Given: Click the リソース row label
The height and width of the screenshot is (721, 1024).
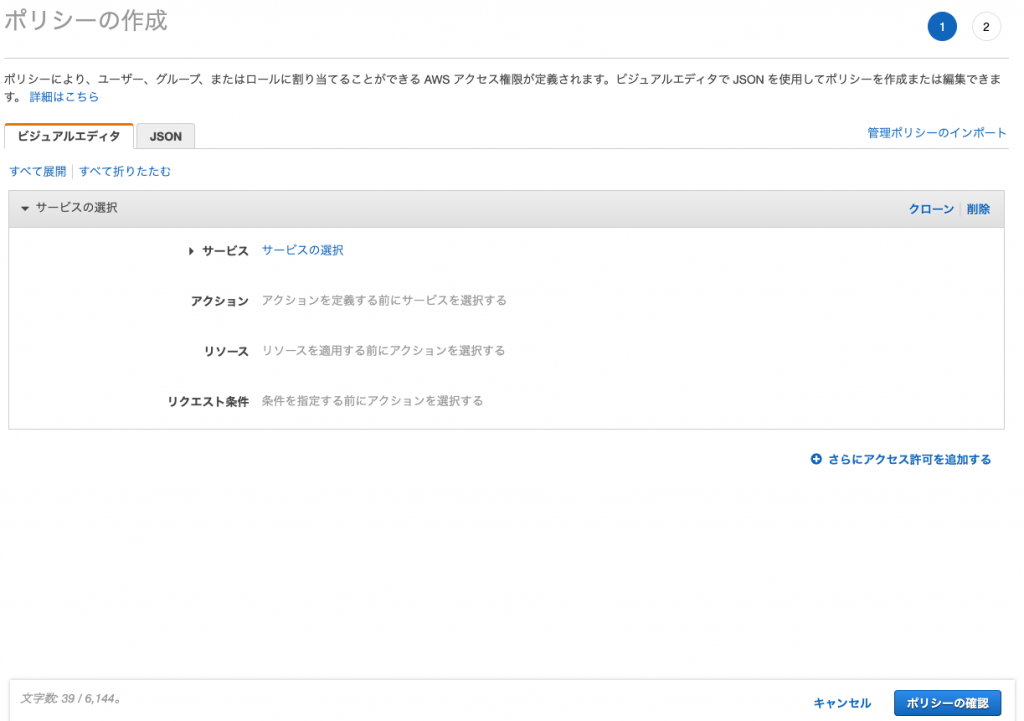Looking at the screenshot, I should click(225, 351).
